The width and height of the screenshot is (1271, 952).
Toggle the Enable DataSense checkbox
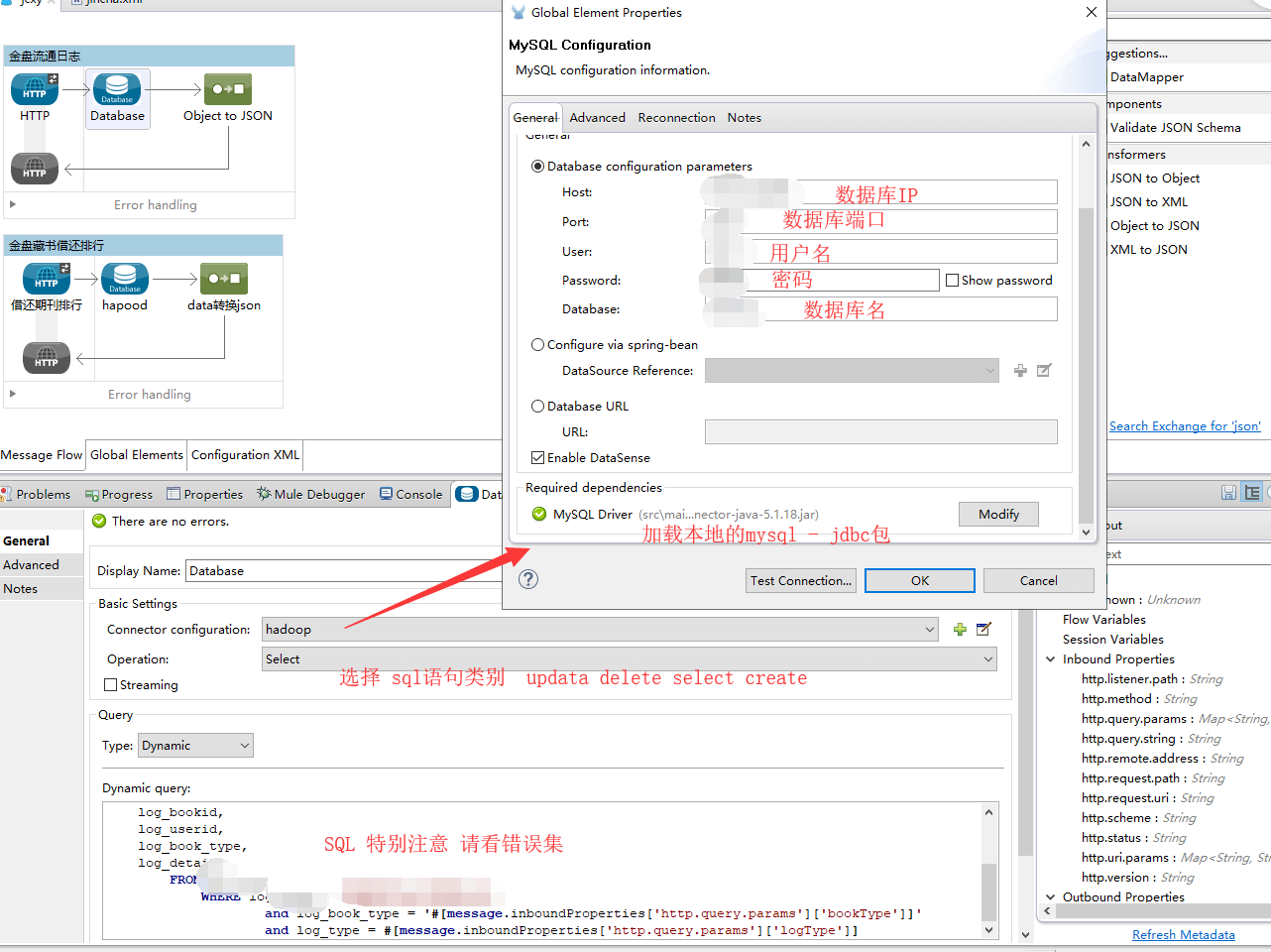pyautogui.click(x=538, y=458)
